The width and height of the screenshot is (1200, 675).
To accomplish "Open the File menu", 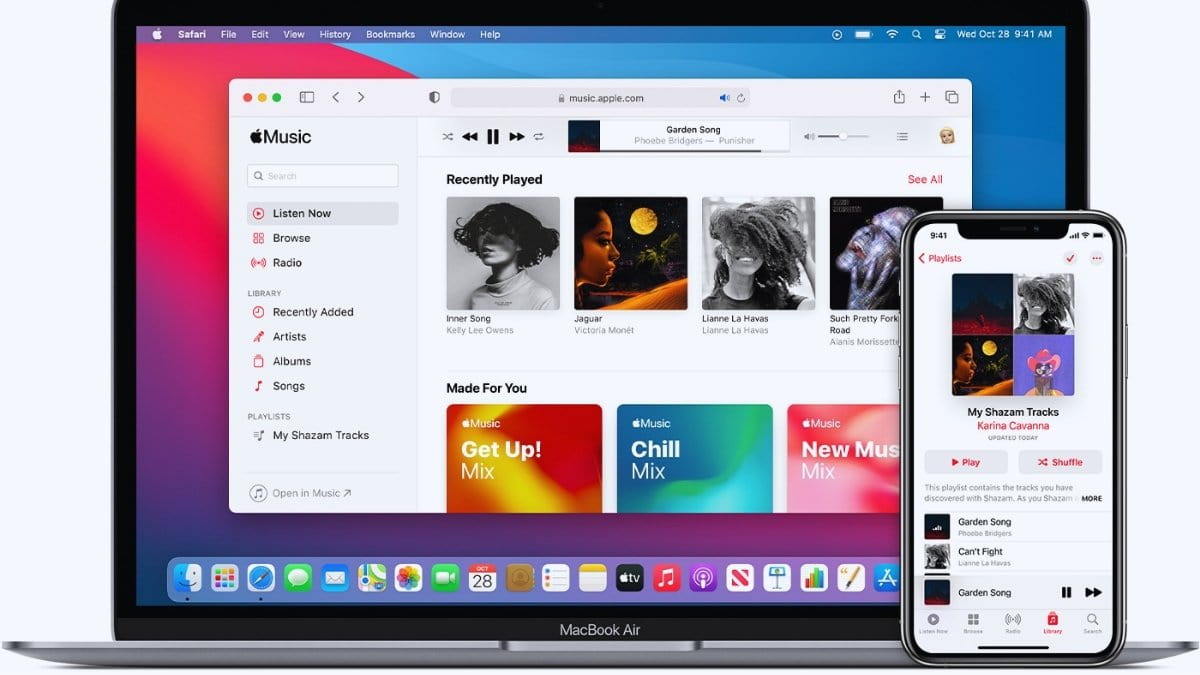I will pyautogui.click(x=229, y=34).
